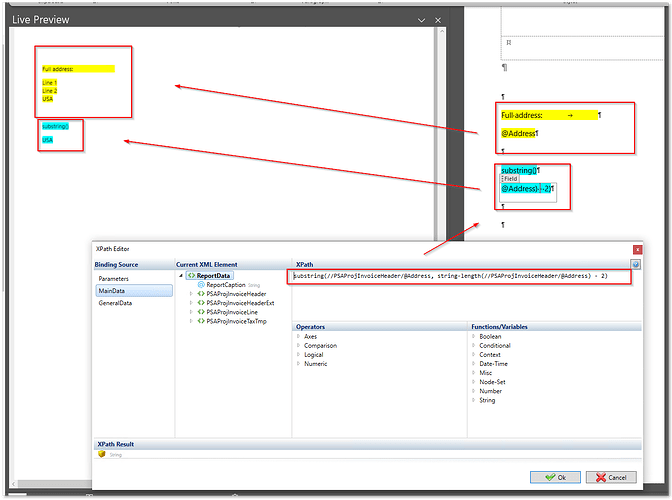Screen dimensions: 672x500
Task: Click PSAProjInvoiceHeader element icon
Action: click(x=201, y=294)
